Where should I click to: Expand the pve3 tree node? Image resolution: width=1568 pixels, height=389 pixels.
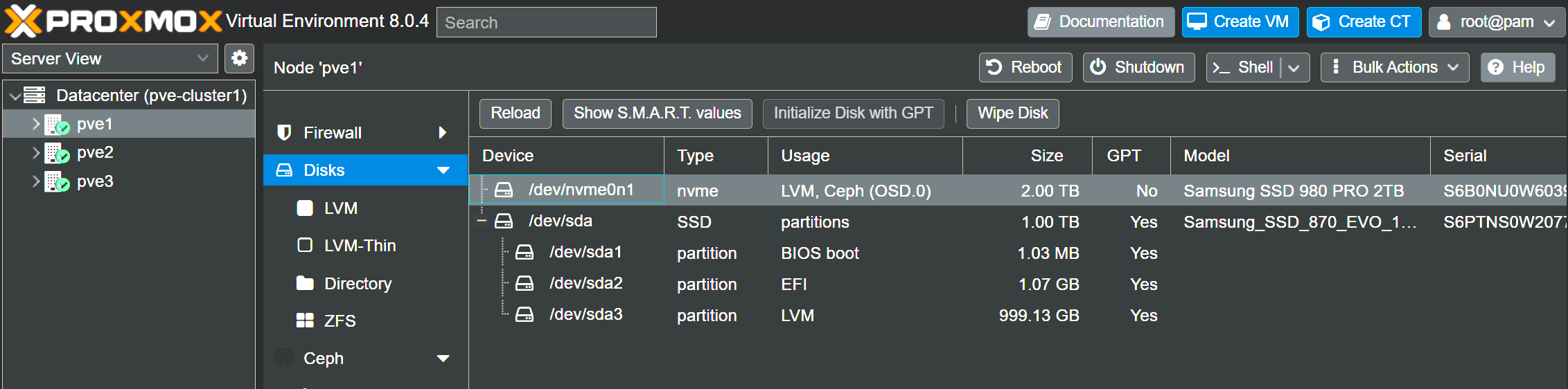click(x=35, y=181)
